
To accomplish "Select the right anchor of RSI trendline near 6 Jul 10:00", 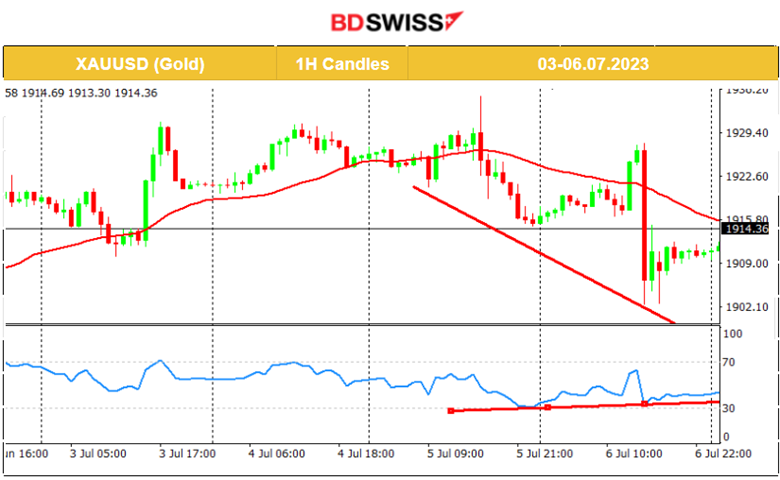I will [645, 404].
